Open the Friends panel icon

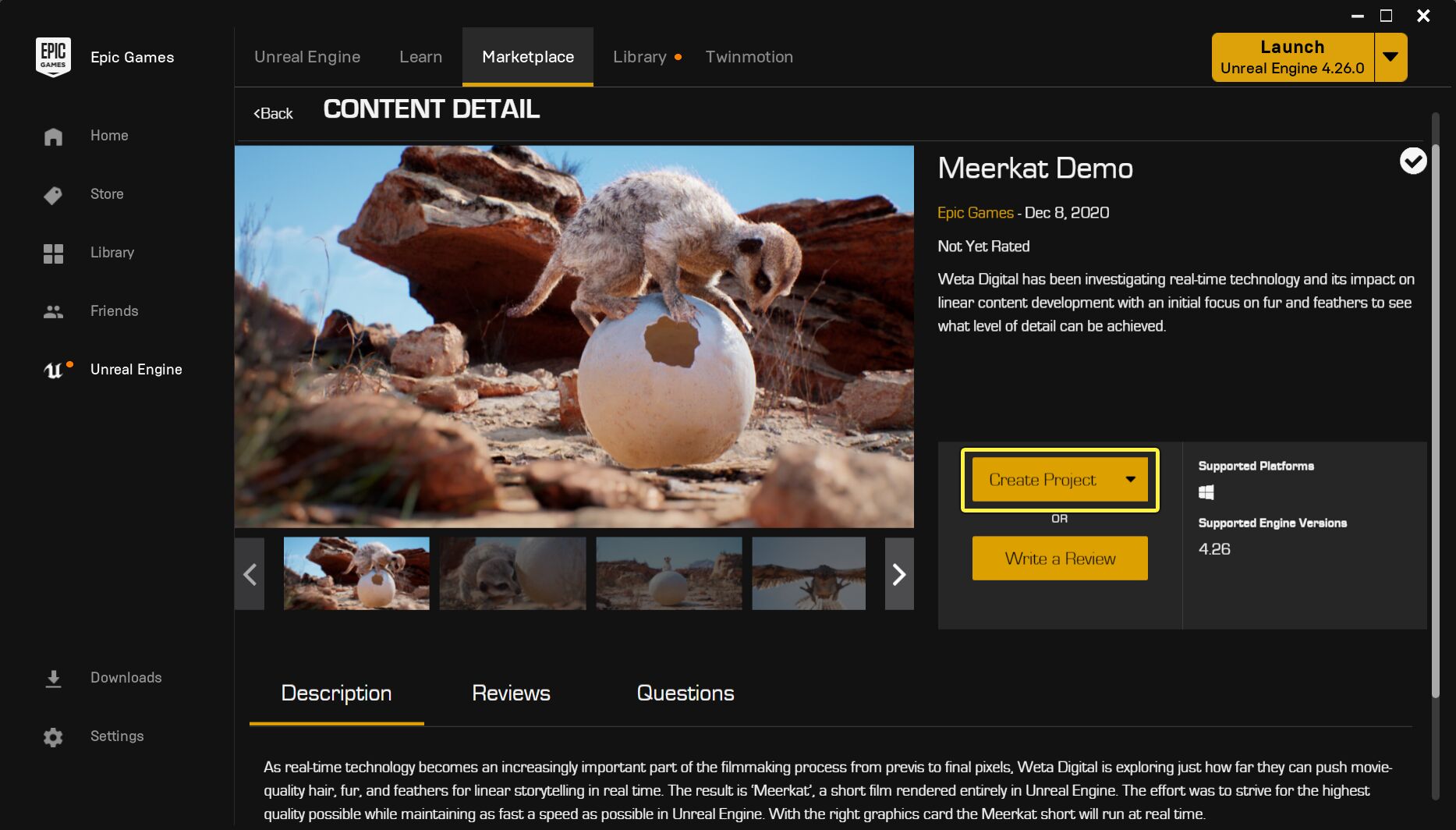(53, 311)
